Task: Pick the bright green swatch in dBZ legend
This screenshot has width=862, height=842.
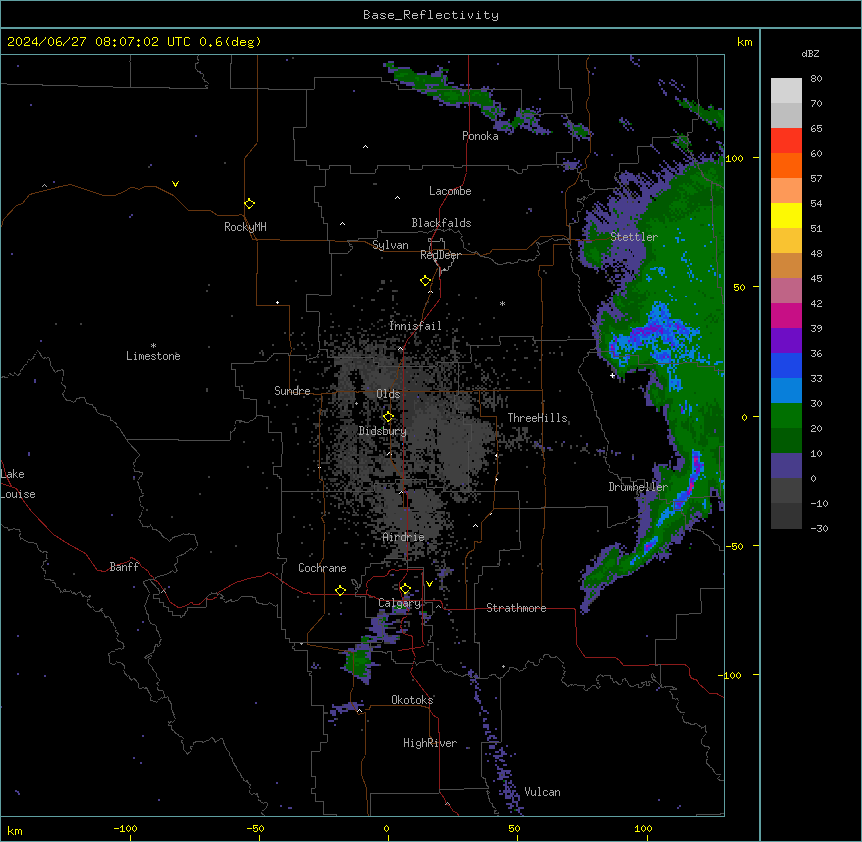Action: [x=786, y=416]
